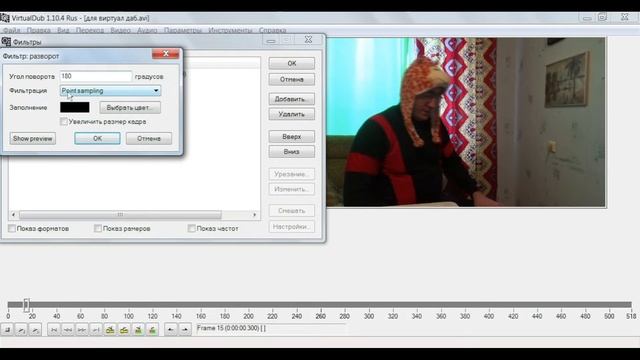Click the Выбрать цвет button
This screenshot has width=640, height=360.
point(130,108)
